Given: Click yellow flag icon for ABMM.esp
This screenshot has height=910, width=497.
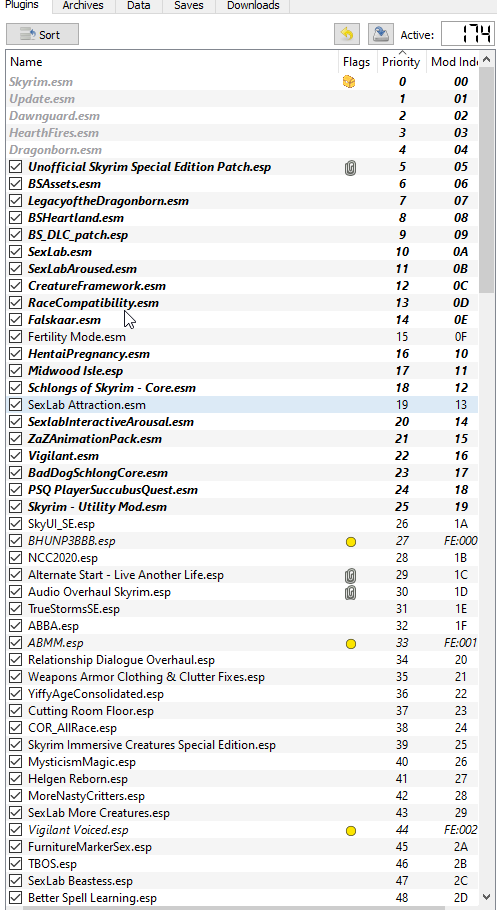Looking at the screenshot, I should (350, 644).
